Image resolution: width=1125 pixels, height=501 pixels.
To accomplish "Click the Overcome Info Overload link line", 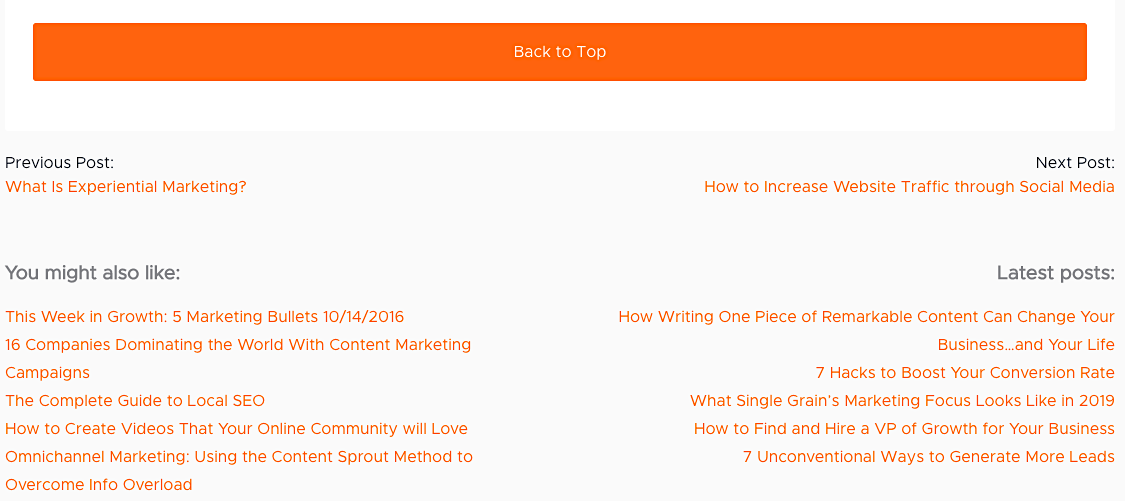I will (x=99, y=484).
